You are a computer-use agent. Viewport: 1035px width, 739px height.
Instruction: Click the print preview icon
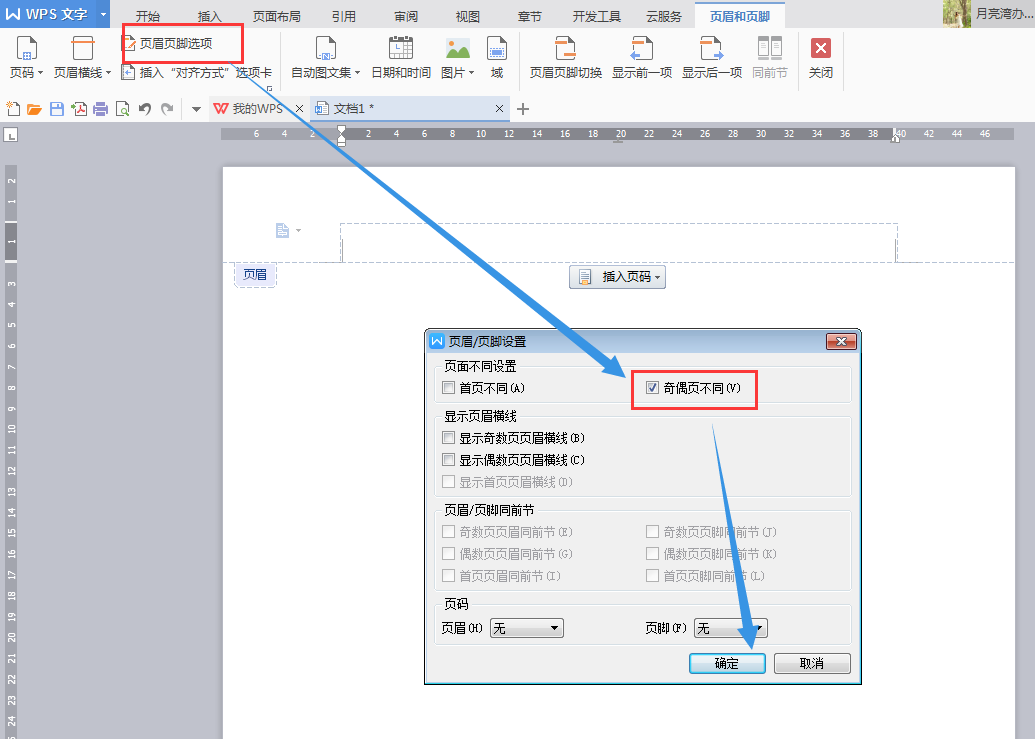tap(122, 109)
